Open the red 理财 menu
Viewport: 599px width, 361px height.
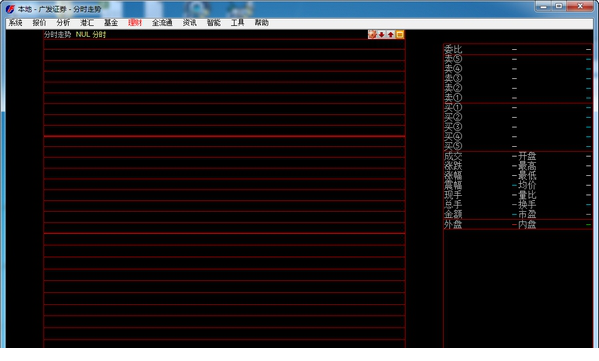[x=135, y=23]
